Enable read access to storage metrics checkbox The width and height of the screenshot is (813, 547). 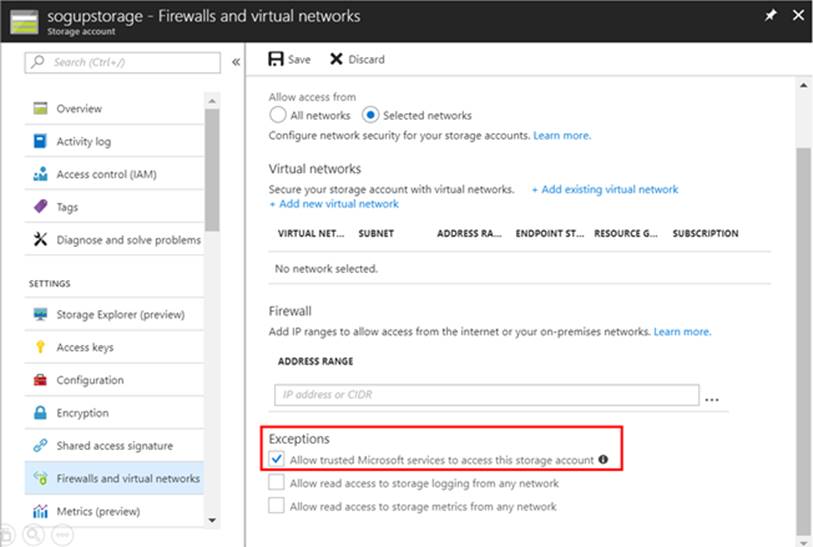[x=277, y=506]
